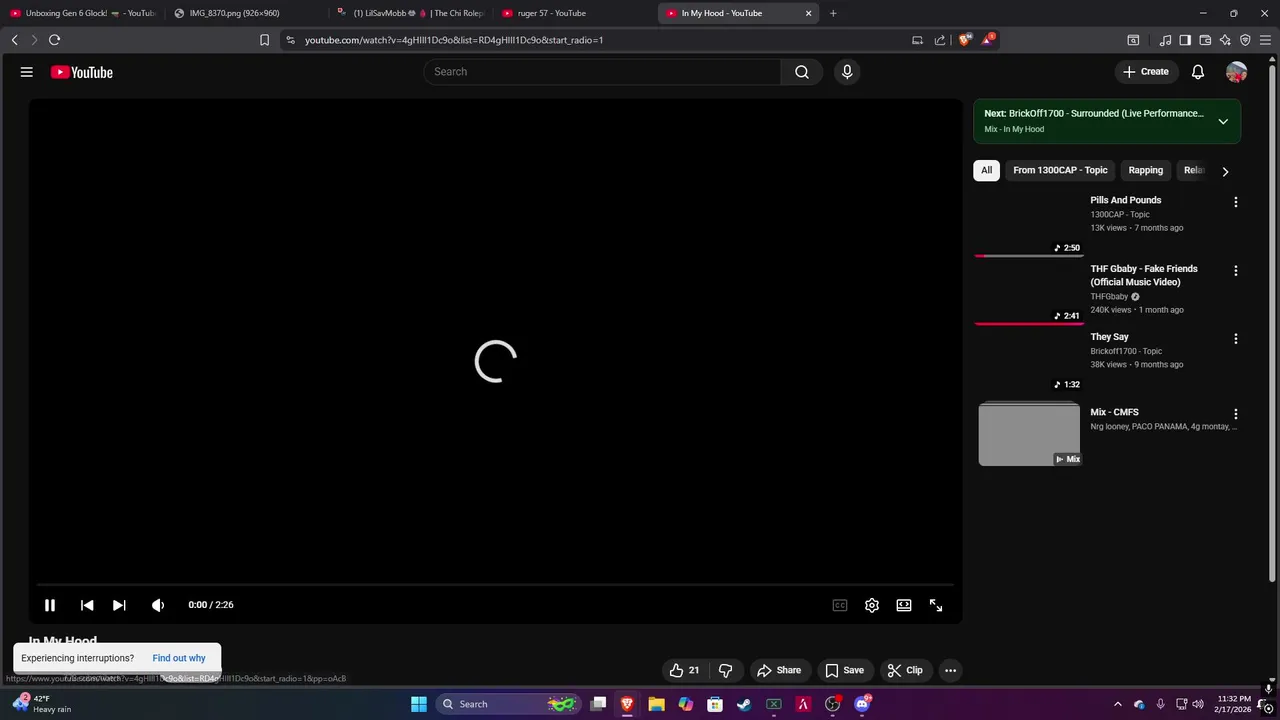
Task: Open the browser share page icon
Action: [940, 40]
